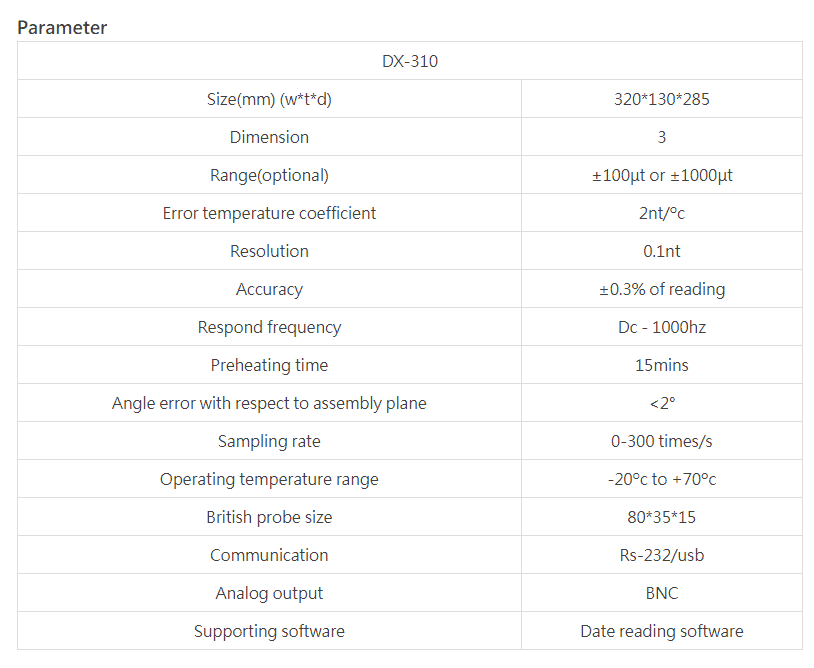The image size is (814, 668).
Task: Select the 0-300 times/s value cell
Action: (x=661, y=441)
